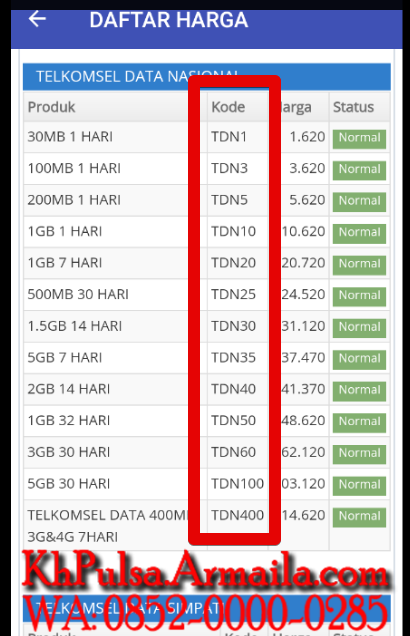Tap price 37.470 for 5GB 7 HARI
This screenshot has width=410, height=636.
coord(303,358)
